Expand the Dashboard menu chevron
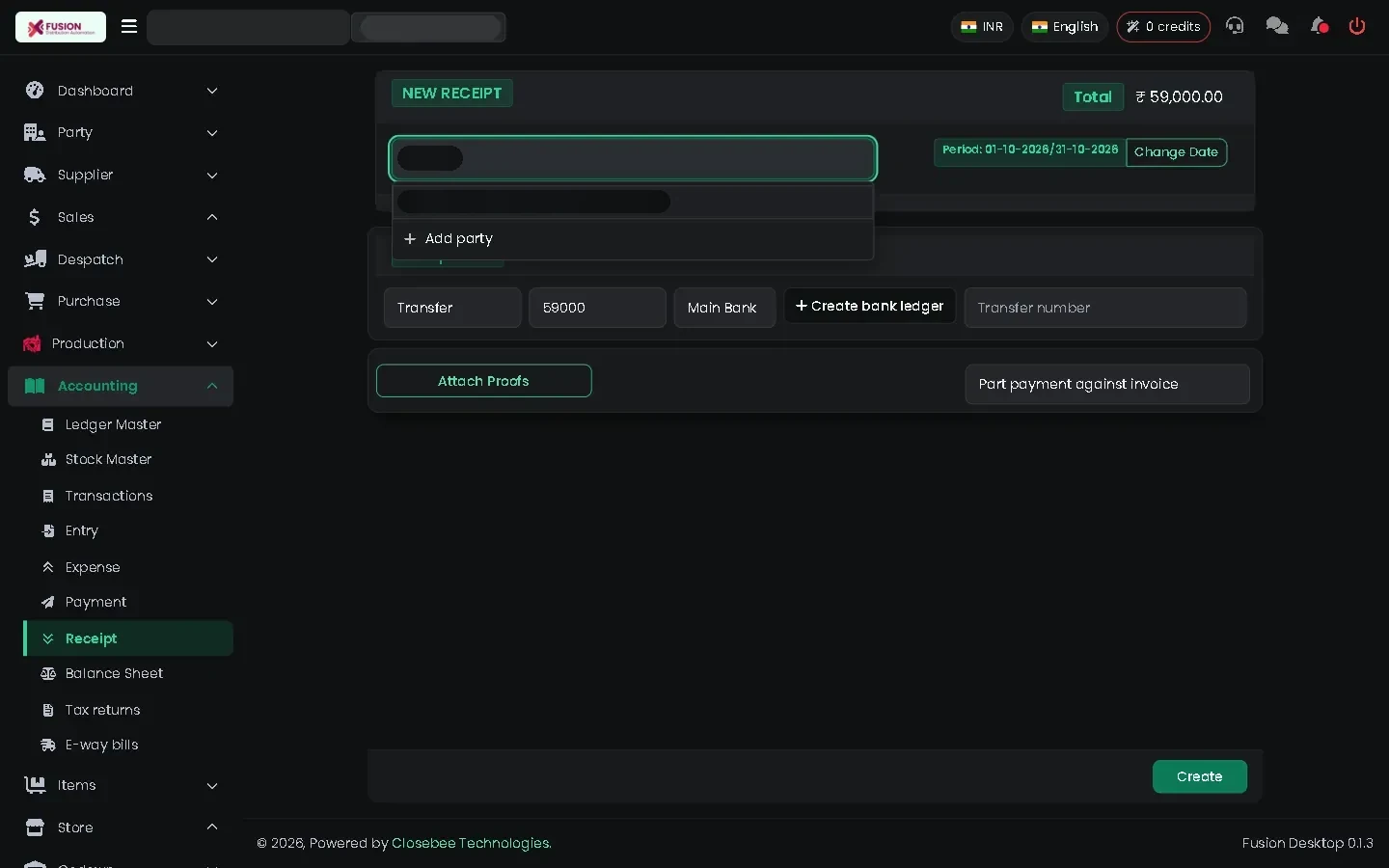The width and height of the screenshot is (1389, 868). tap(212, 91)
